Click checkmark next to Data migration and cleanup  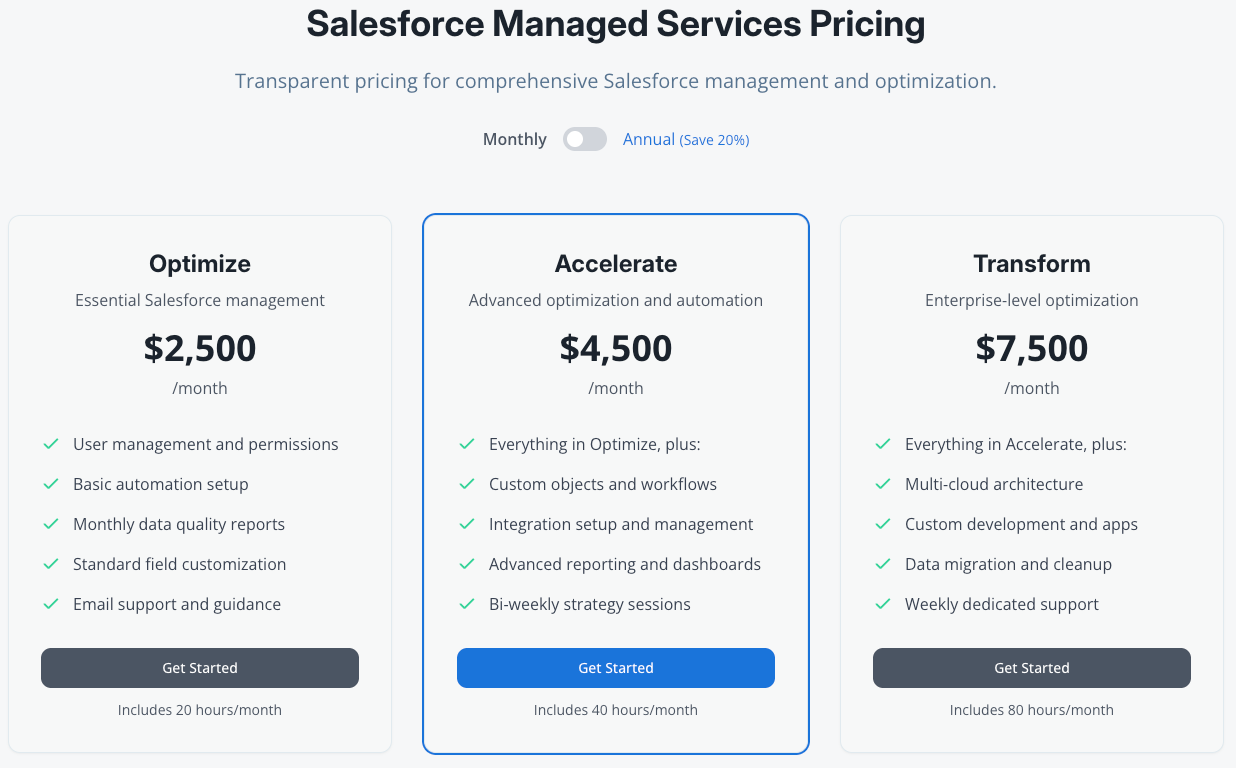tap(883, 564)
